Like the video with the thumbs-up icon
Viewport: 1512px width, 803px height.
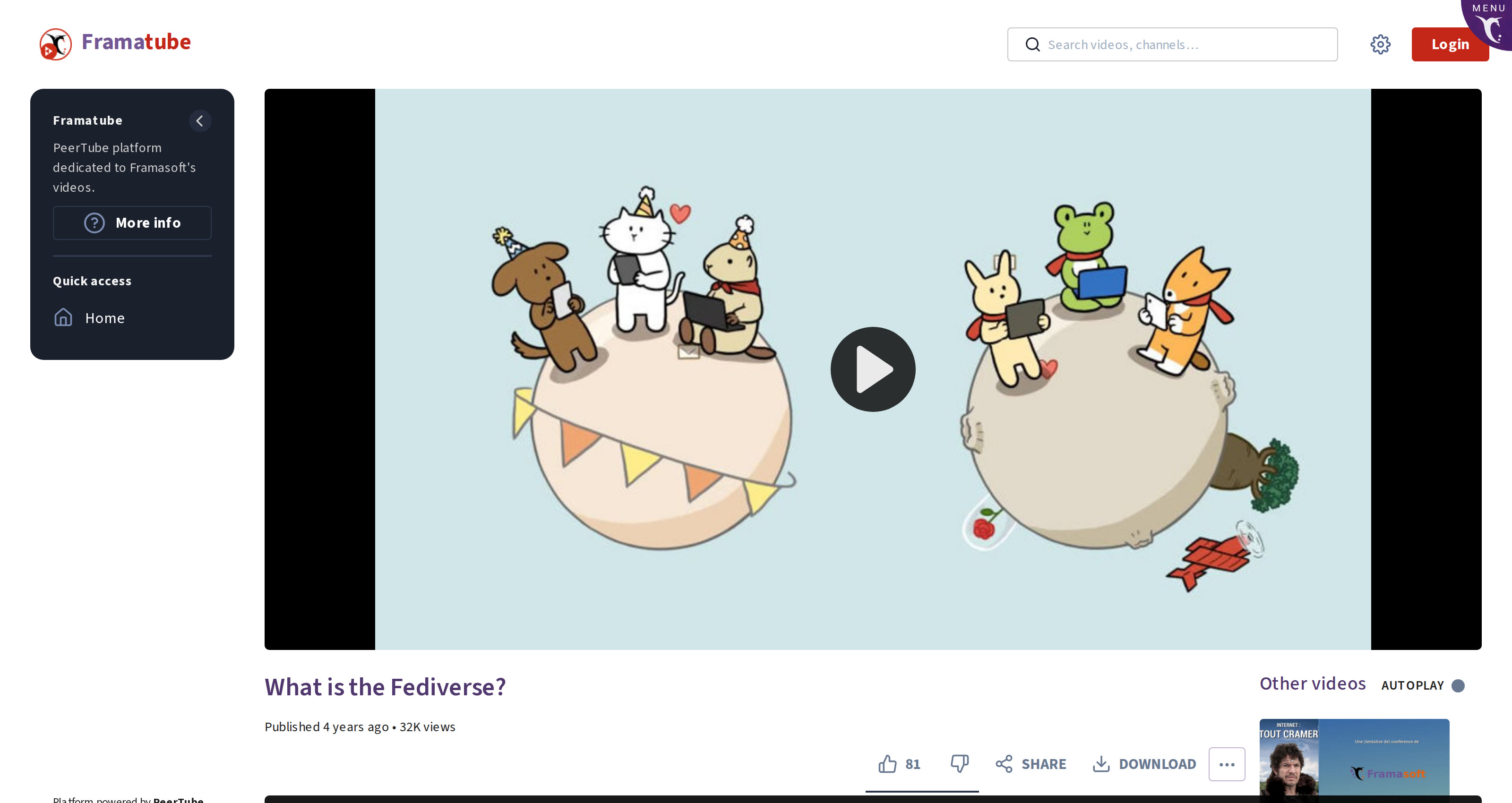point(887,764)
